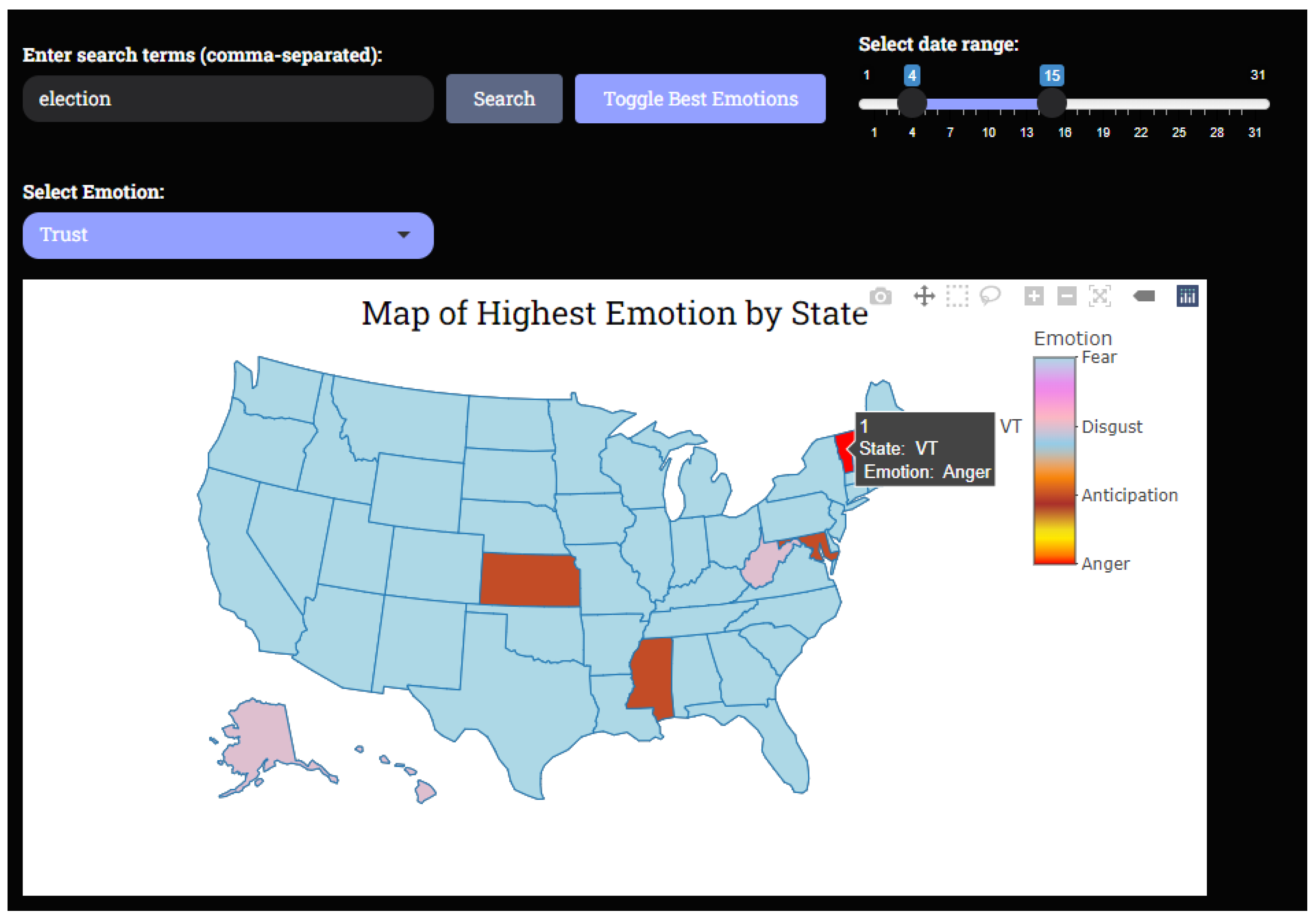
Task: Open the Trust emotion dropdown
Action: (228, 236)
